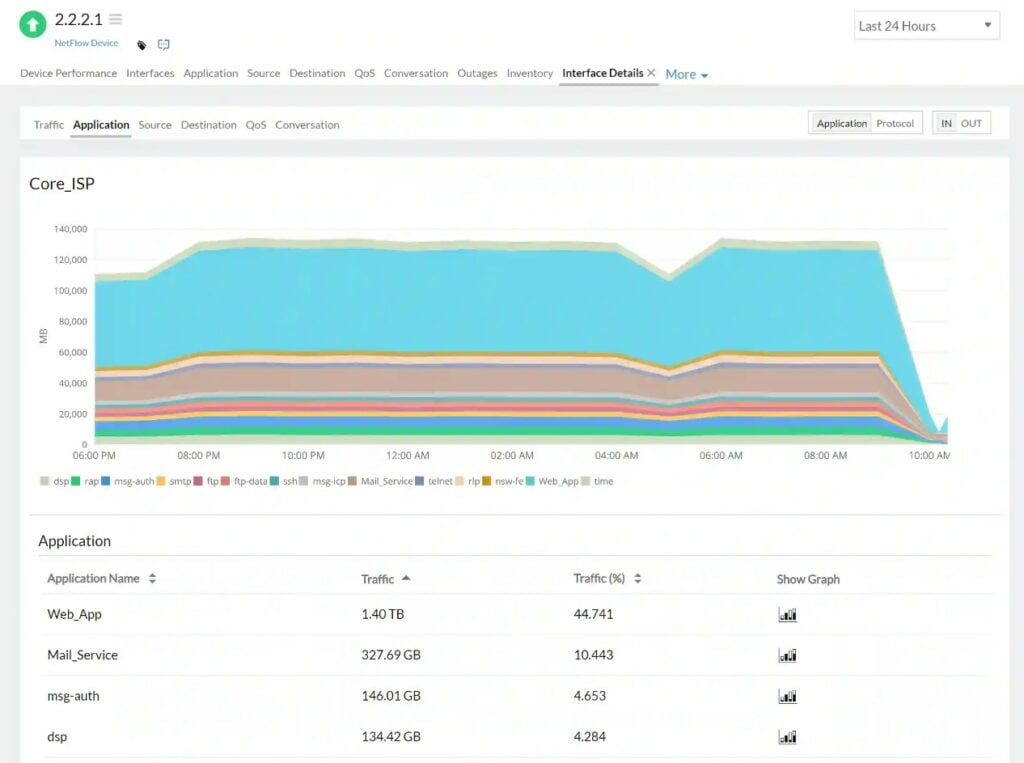Viewport: 1024px width, 763px height.
Task: Toggle the time legend color swatch
Action: coord(586,481)
